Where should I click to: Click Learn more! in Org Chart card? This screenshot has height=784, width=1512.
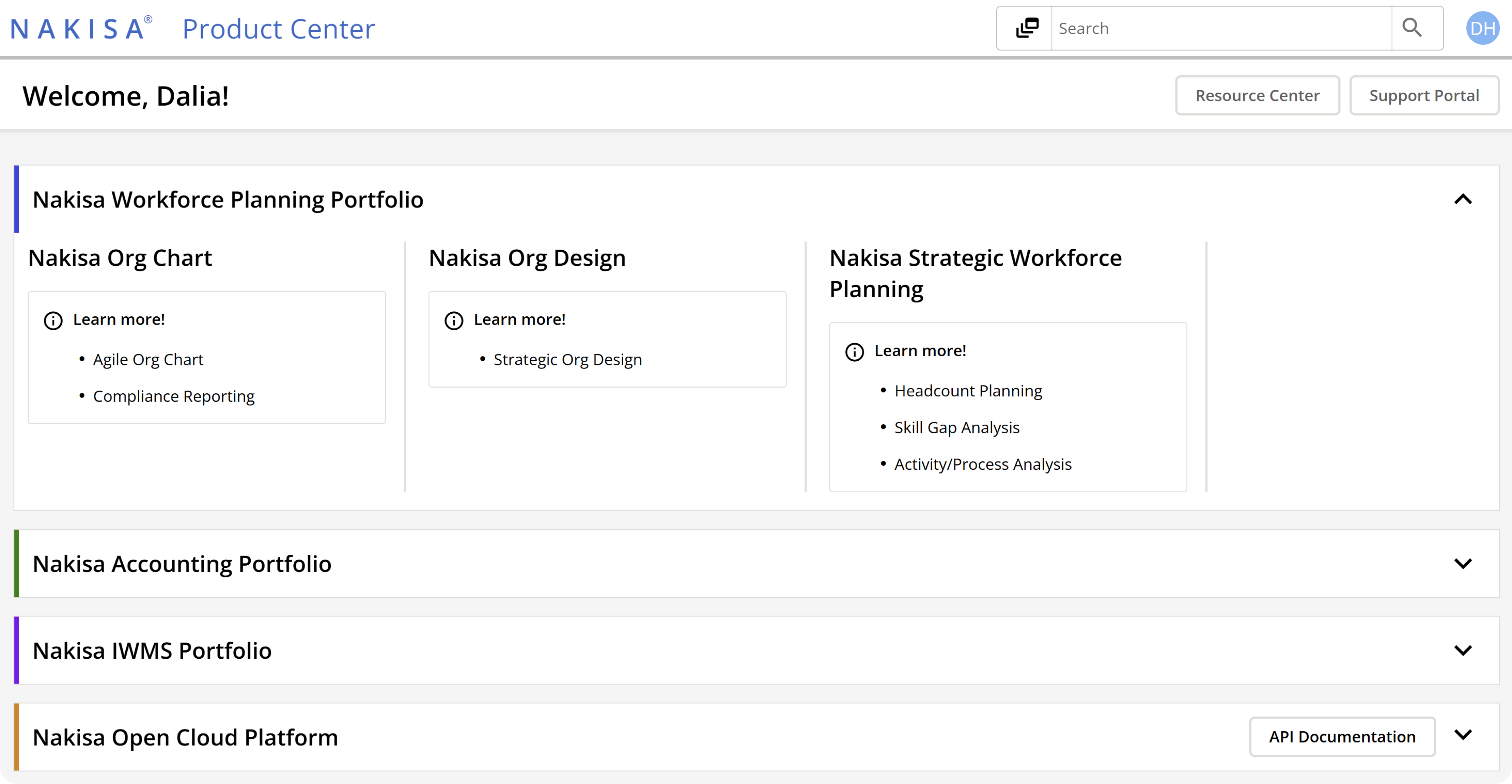pos(118,319)
